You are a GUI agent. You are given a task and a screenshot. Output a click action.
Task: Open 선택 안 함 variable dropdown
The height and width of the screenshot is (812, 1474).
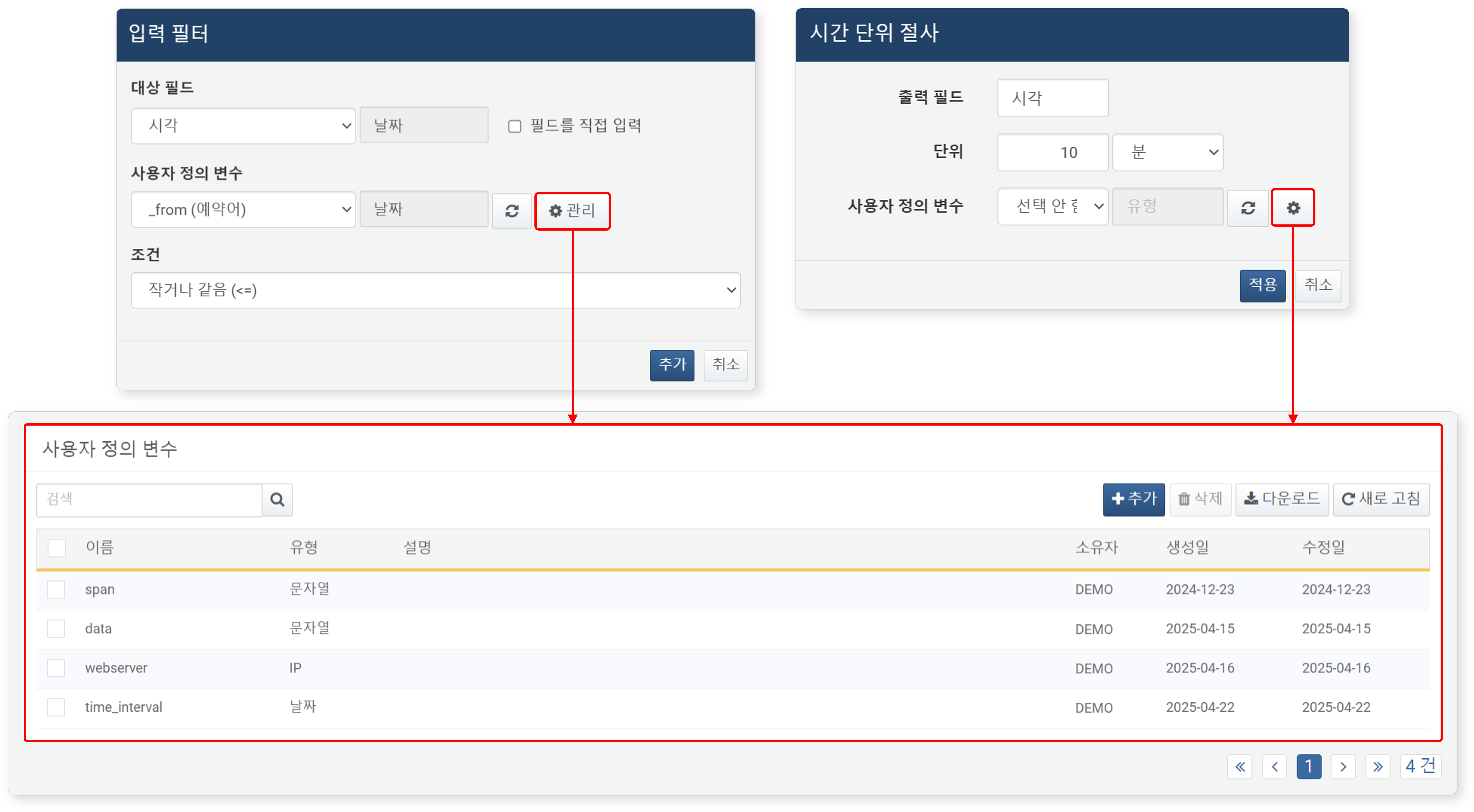[x=1053, y=206]
